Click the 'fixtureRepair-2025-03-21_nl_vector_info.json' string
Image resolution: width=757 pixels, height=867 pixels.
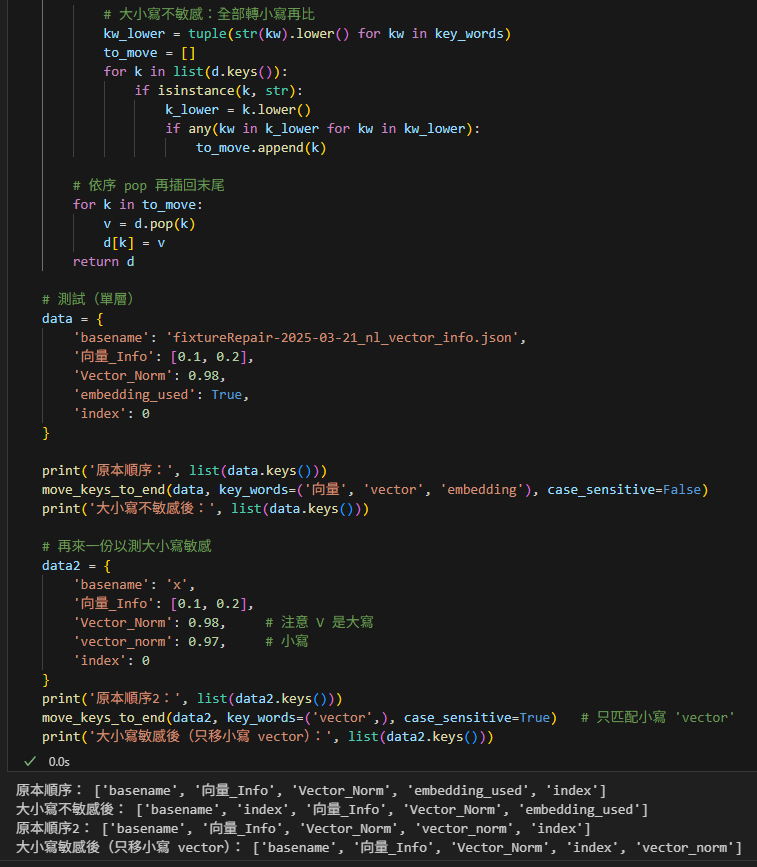point(342,338)
